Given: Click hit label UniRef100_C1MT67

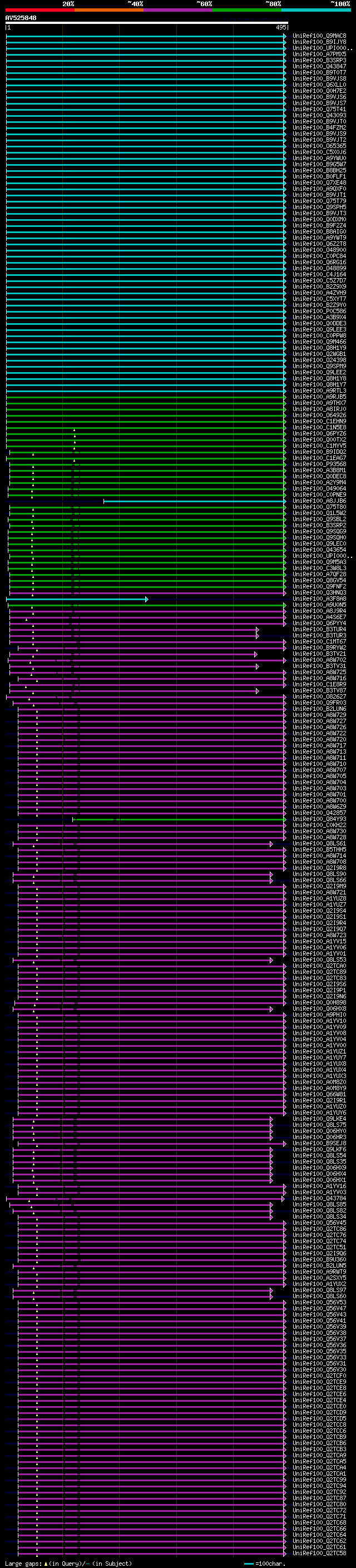Looking at the screenshot, I should [319, 641].
